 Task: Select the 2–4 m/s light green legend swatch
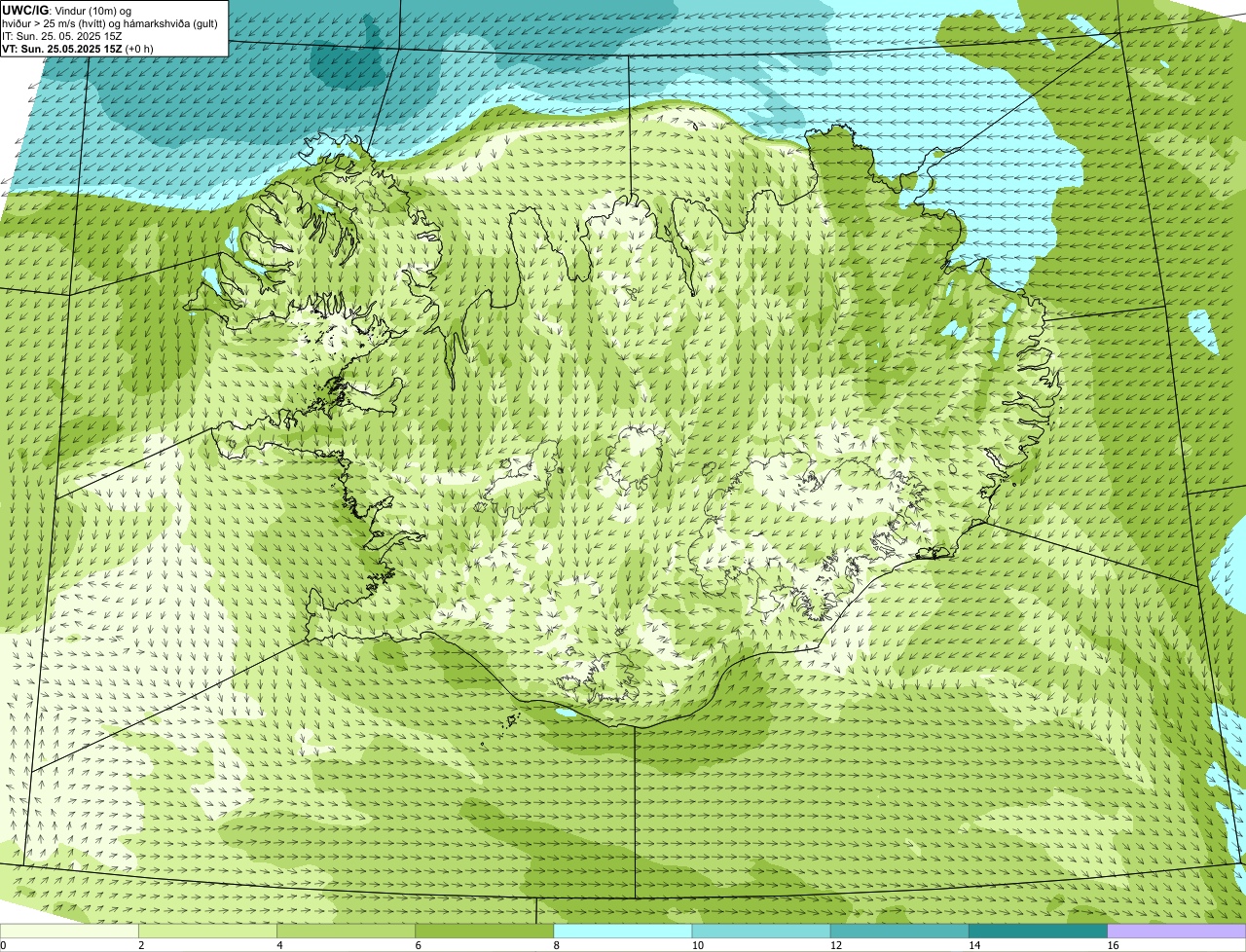coord(207,931)
